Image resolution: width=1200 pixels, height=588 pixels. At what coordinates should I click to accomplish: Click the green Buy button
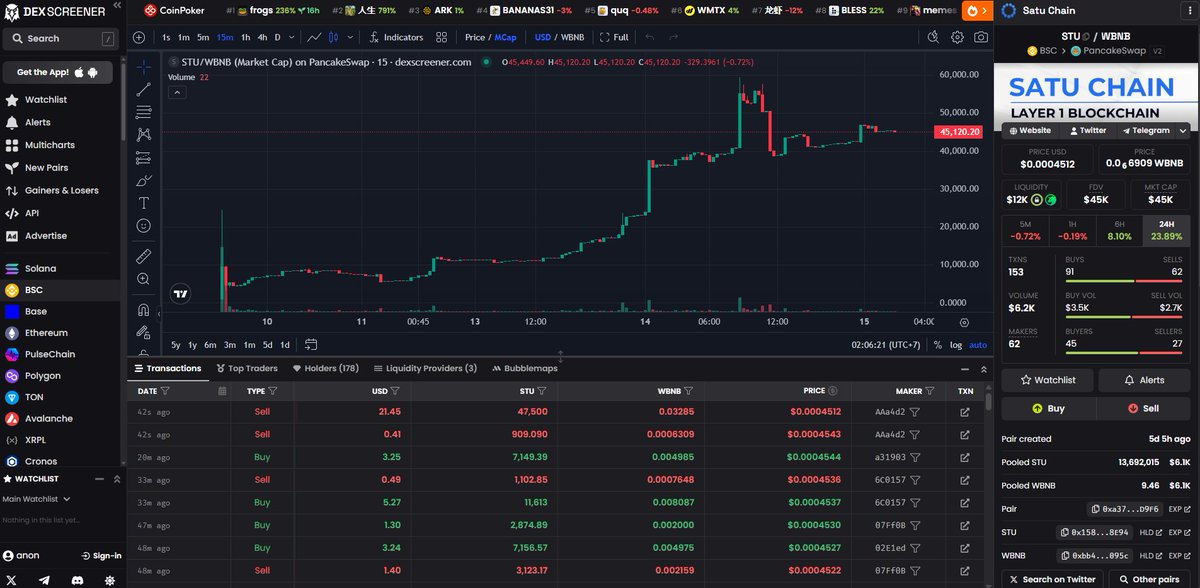tap(1049, 408)
